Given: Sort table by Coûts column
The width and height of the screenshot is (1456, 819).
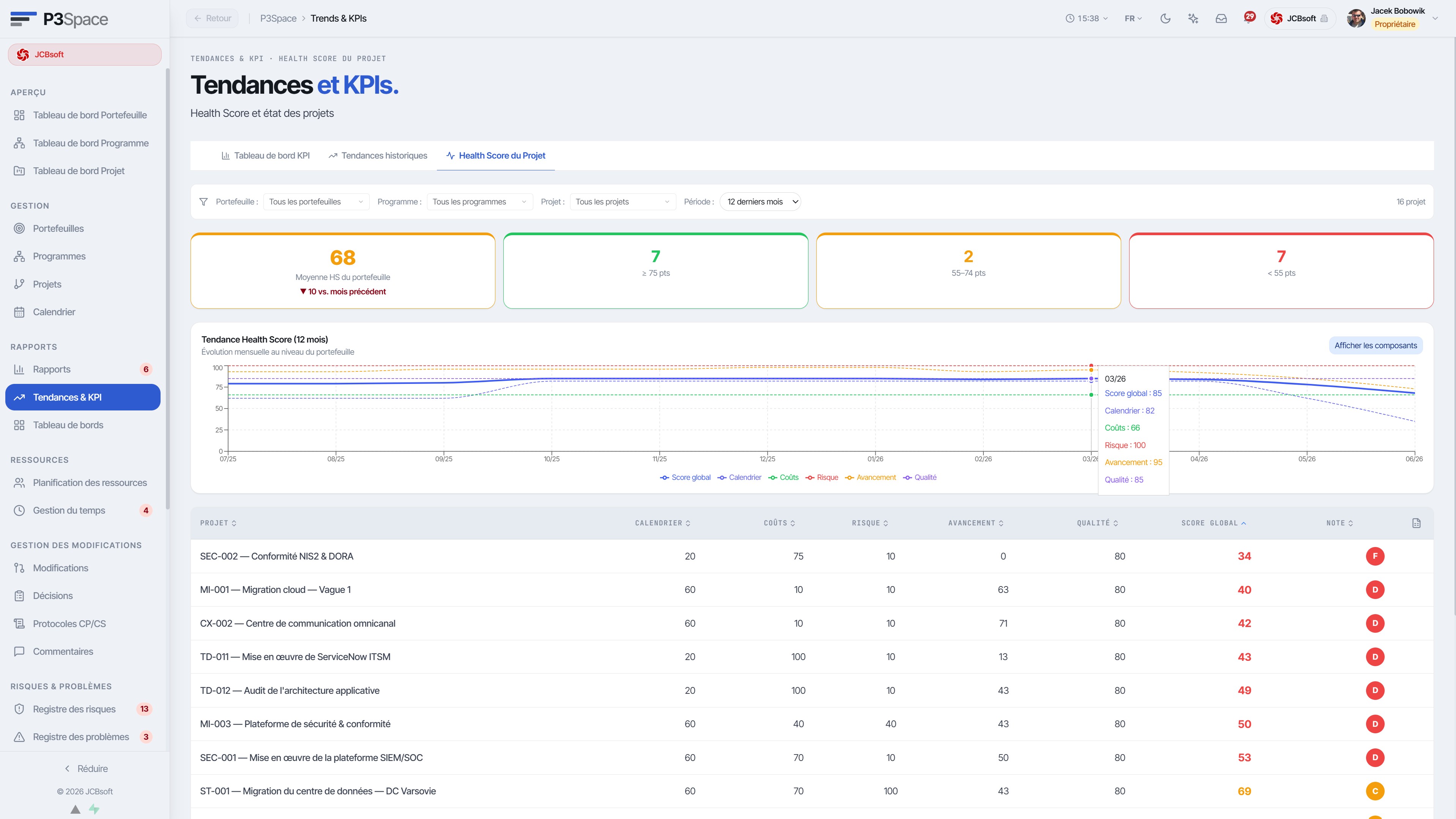Looking at the screenshot, I should (x=780, y=523).
